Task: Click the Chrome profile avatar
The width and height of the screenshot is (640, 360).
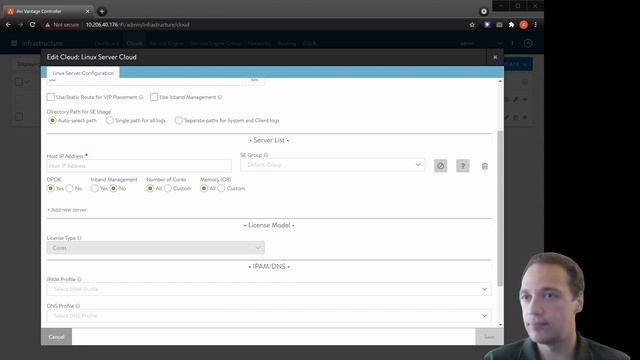Action: coord(524,25)
